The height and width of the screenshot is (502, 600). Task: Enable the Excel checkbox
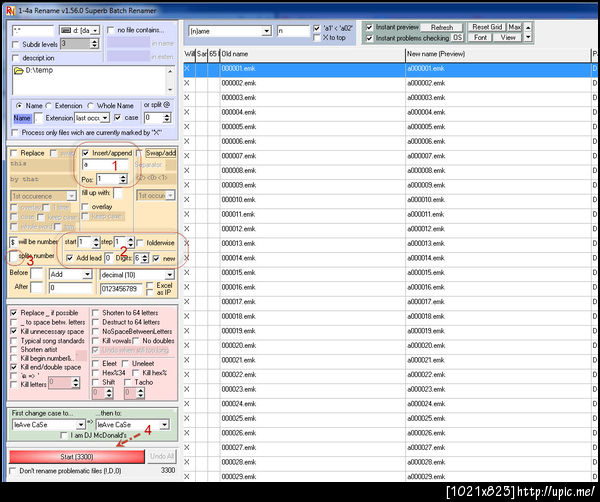pyautogui.click(x=150, y=285)
